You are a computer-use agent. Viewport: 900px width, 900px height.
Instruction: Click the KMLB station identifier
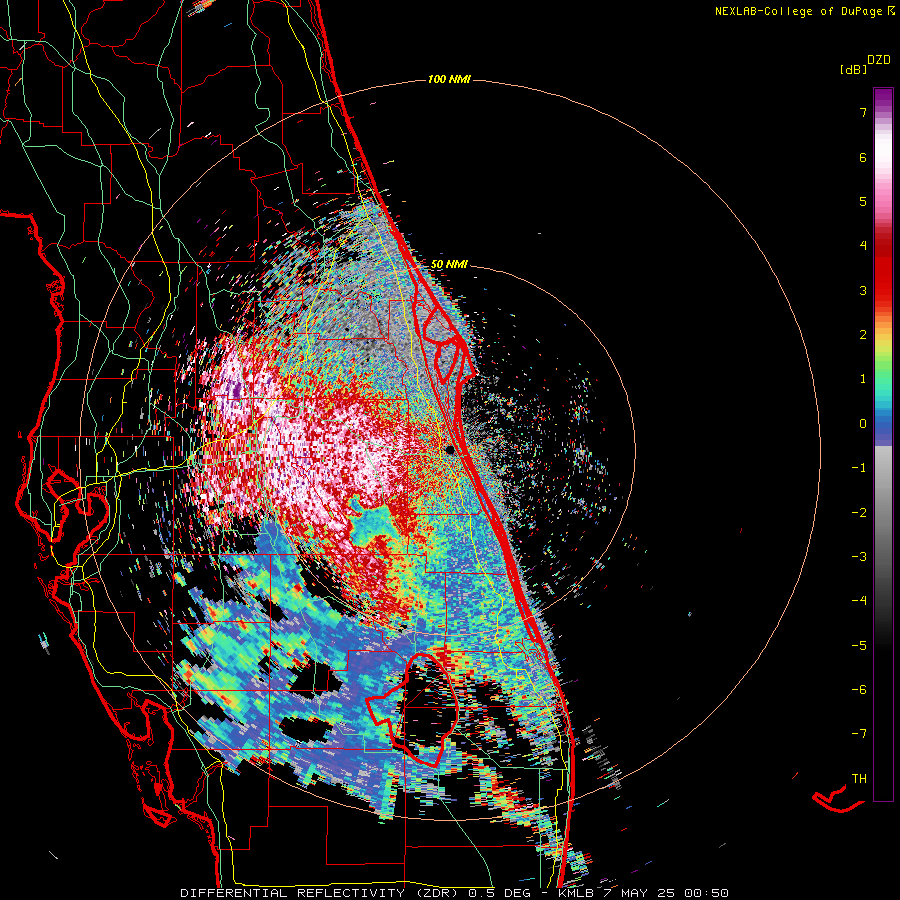pyautogui.click(x=578, y=893)
